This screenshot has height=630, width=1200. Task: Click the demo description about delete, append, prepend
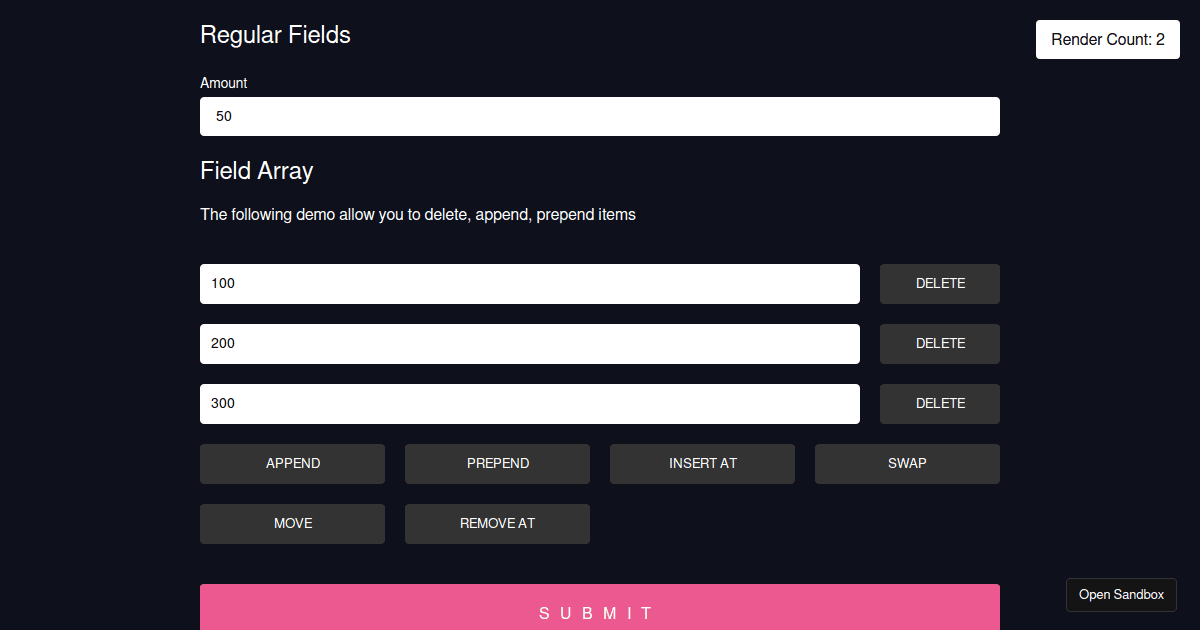418,214
